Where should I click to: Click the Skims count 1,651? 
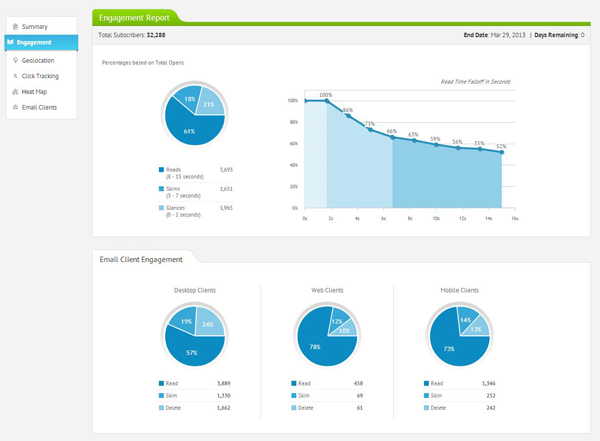(x=226, y=188)
